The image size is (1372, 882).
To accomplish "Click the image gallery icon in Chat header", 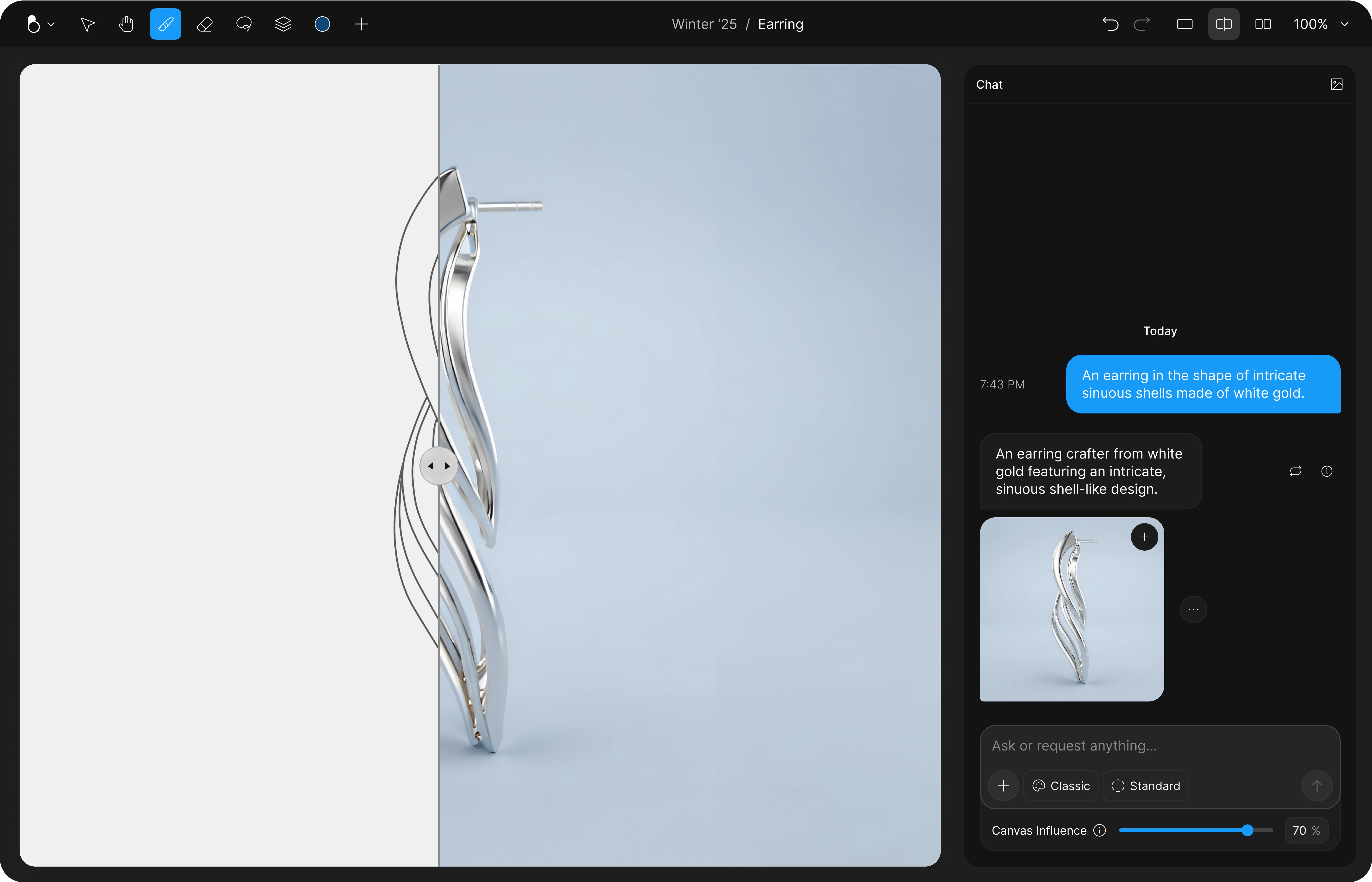I will point(1336,84).
